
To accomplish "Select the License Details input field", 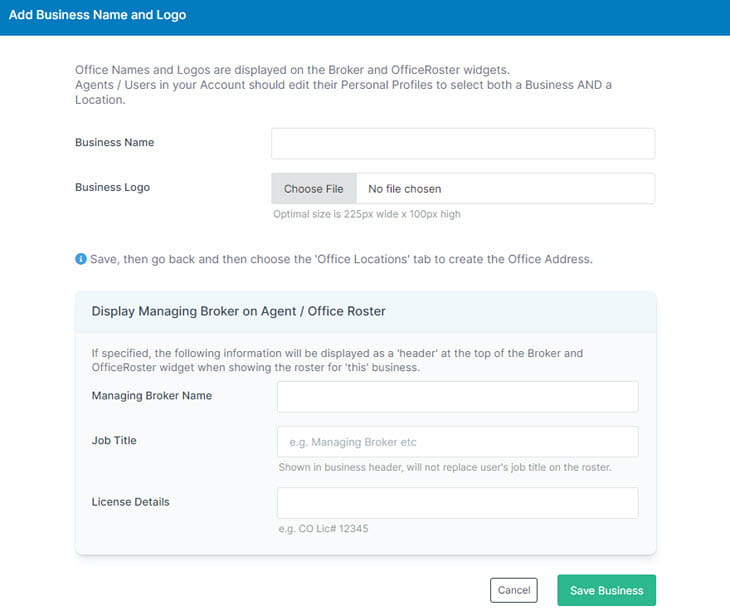I will point(458,503).
